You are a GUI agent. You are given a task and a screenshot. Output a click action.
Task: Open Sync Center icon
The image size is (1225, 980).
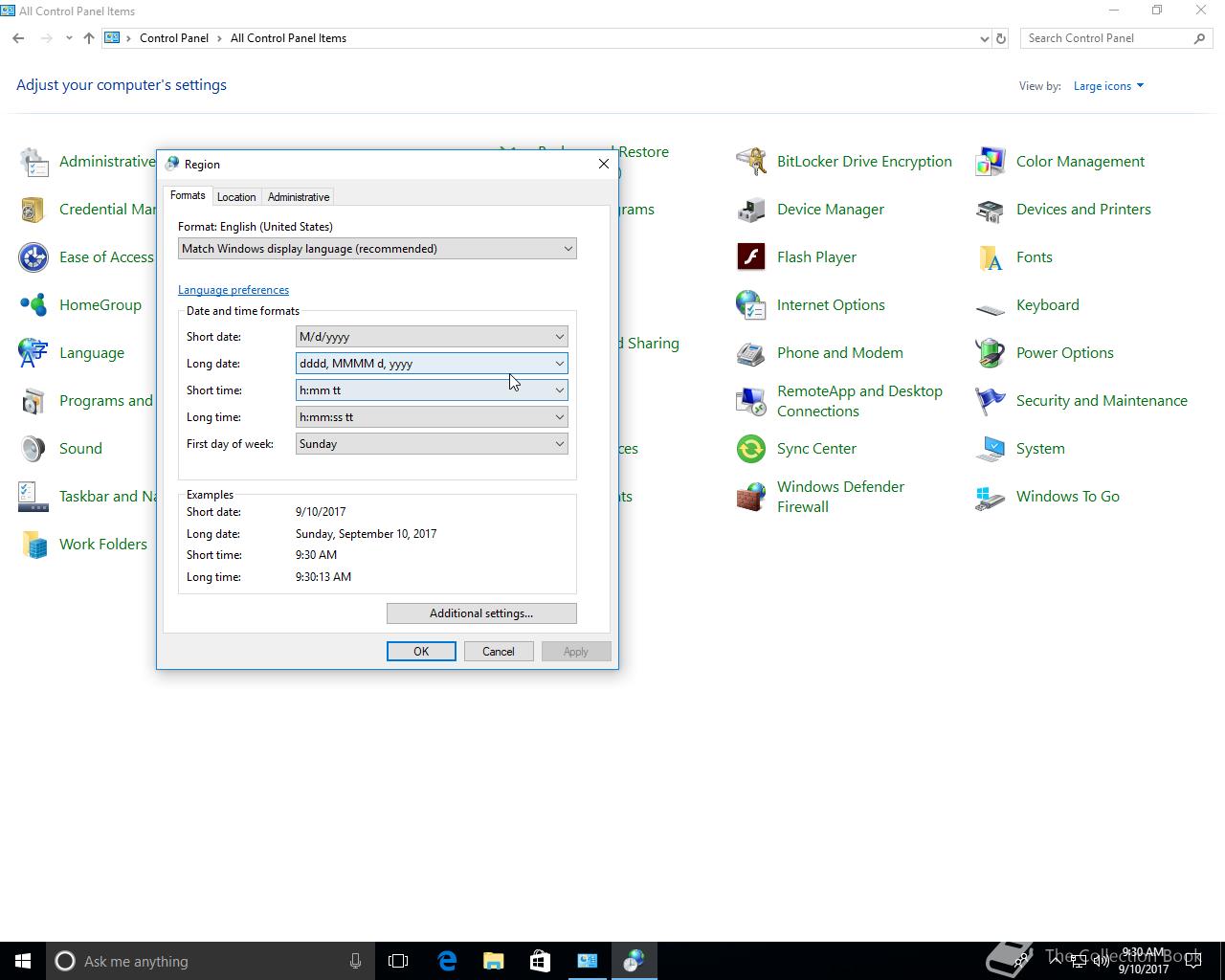click(751, 449)
